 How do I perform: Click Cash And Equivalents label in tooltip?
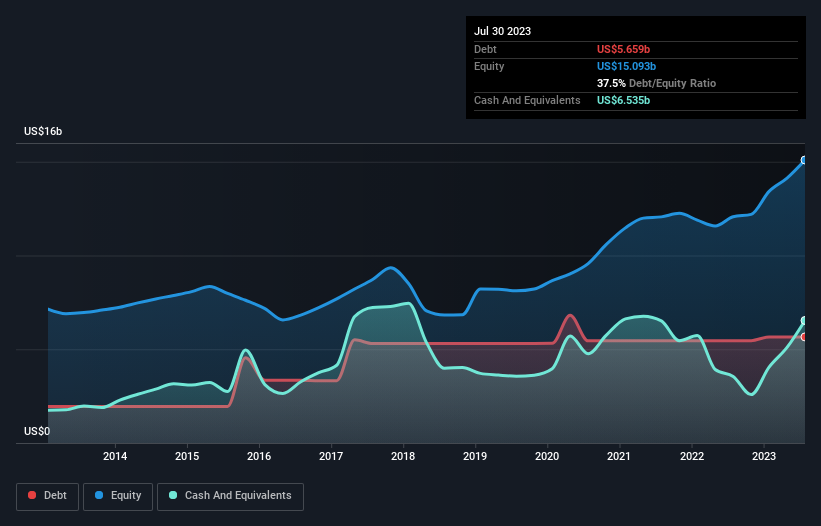point(527,100)
